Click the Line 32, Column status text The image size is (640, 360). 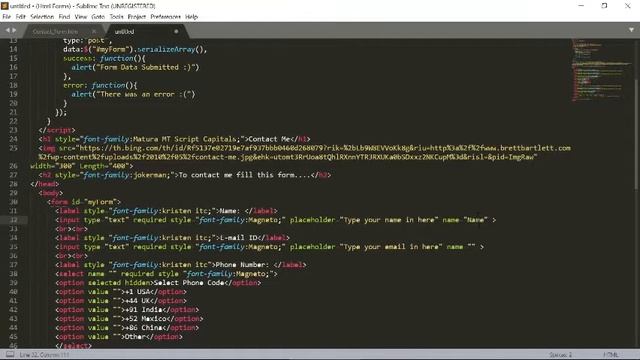[x=44, y=355]
